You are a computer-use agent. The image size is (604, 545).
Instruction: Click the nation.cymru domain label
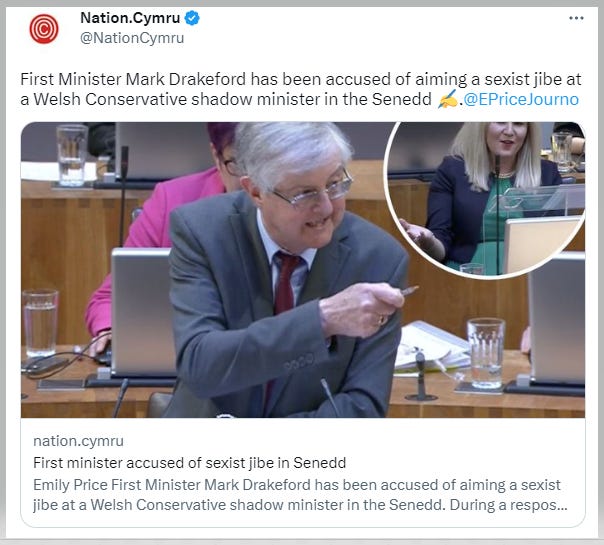78,441
